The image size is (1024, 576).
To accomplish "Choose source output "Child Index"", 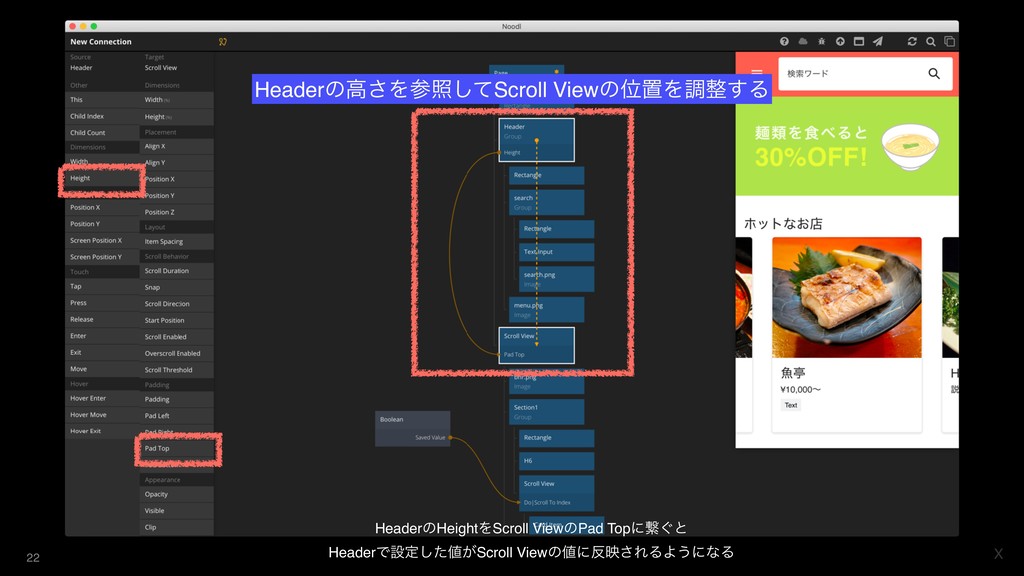I will point(102,116).
